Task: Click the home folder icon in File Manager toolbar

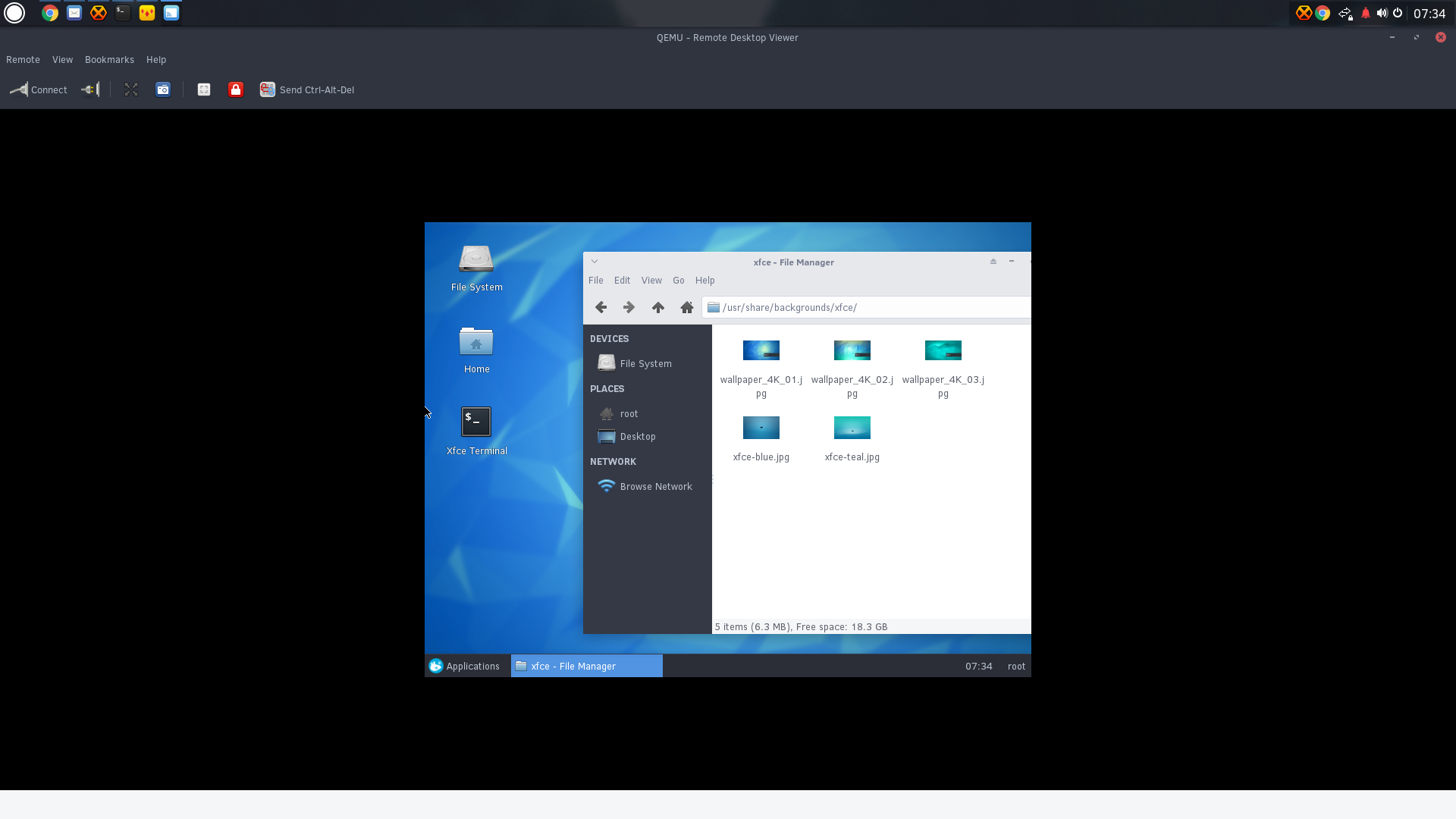Action: pyautogui.click(x=687, y=307)
